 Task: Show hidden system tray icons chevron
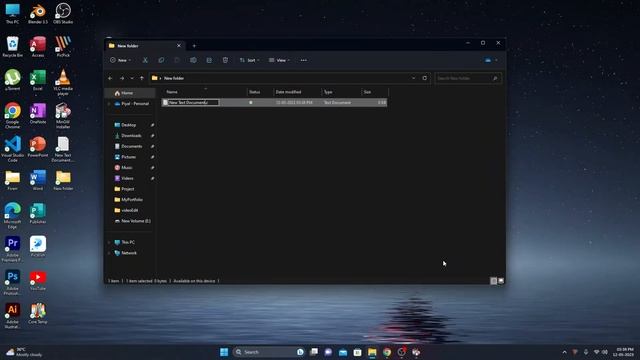click(564, 352)
